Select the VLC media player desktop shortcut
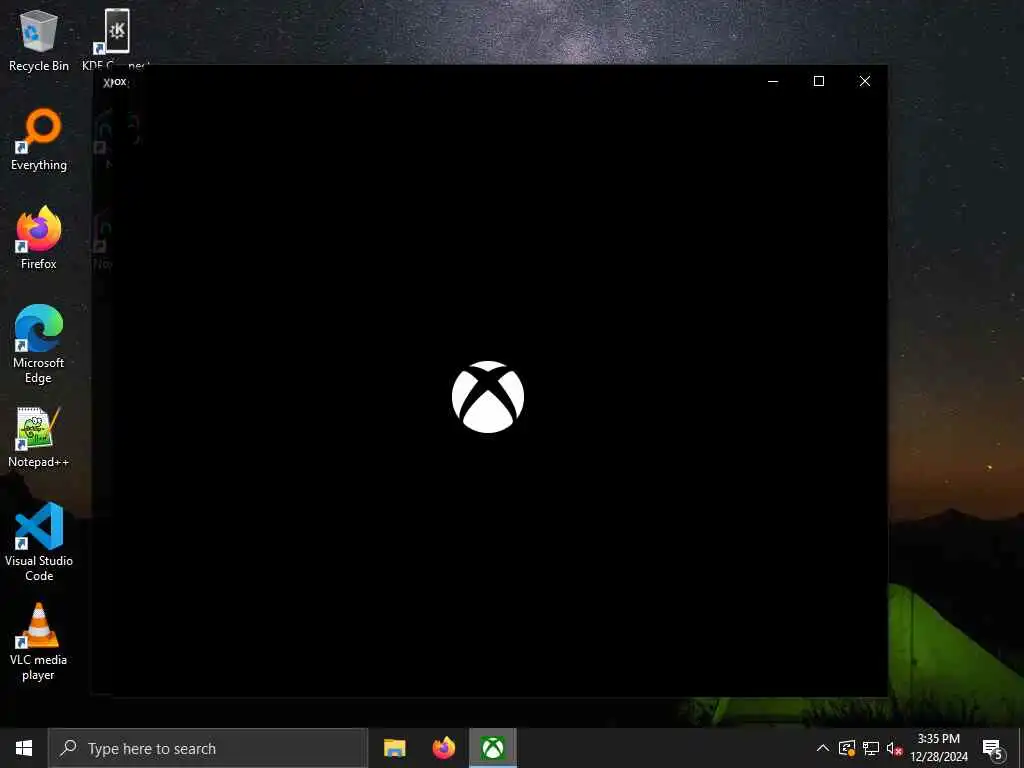 point(39,641)
